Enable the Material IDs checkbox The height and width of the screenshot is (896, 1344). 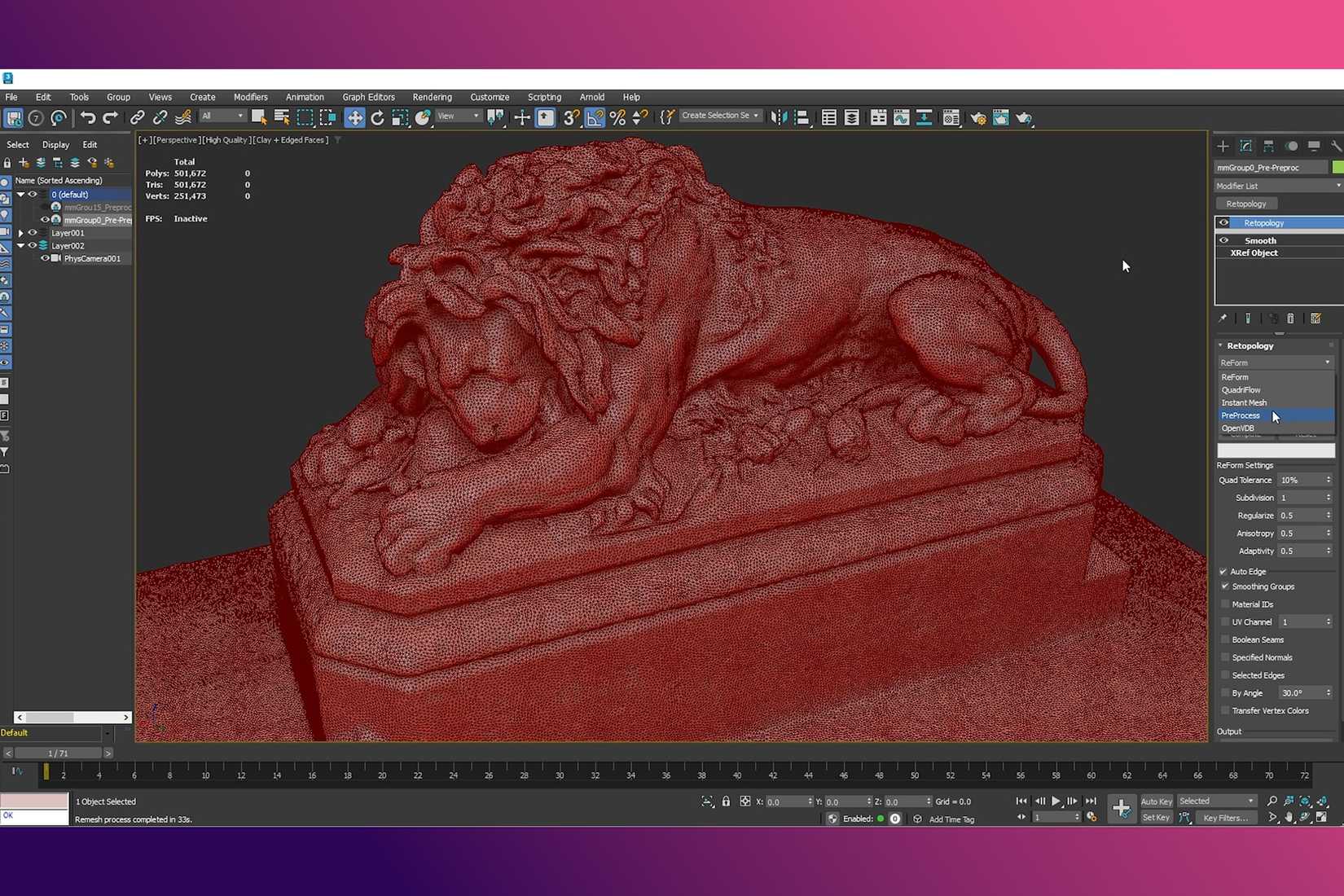(1225, 604)
